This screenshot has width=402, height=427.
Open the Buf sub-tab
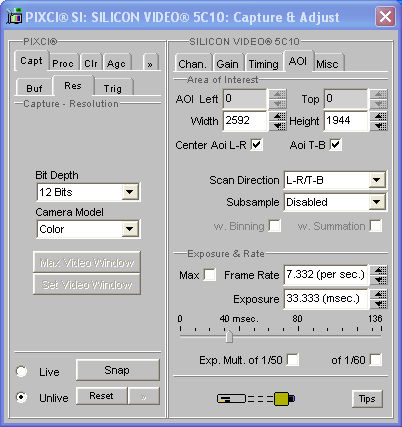tap(34, 88)
